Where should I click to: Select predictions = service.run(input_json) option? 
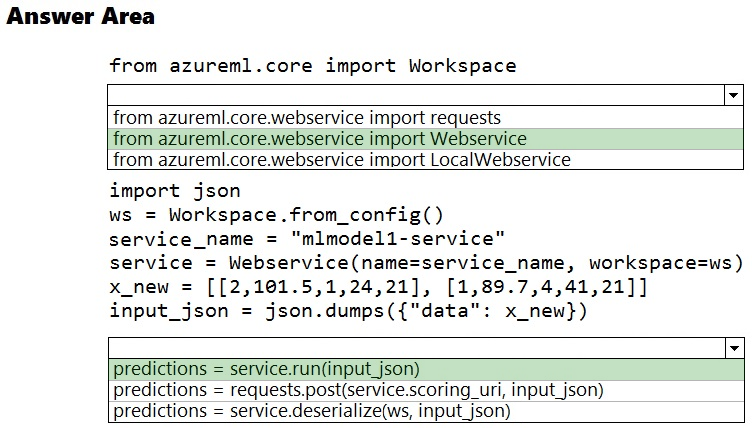(x=426, y=369)
